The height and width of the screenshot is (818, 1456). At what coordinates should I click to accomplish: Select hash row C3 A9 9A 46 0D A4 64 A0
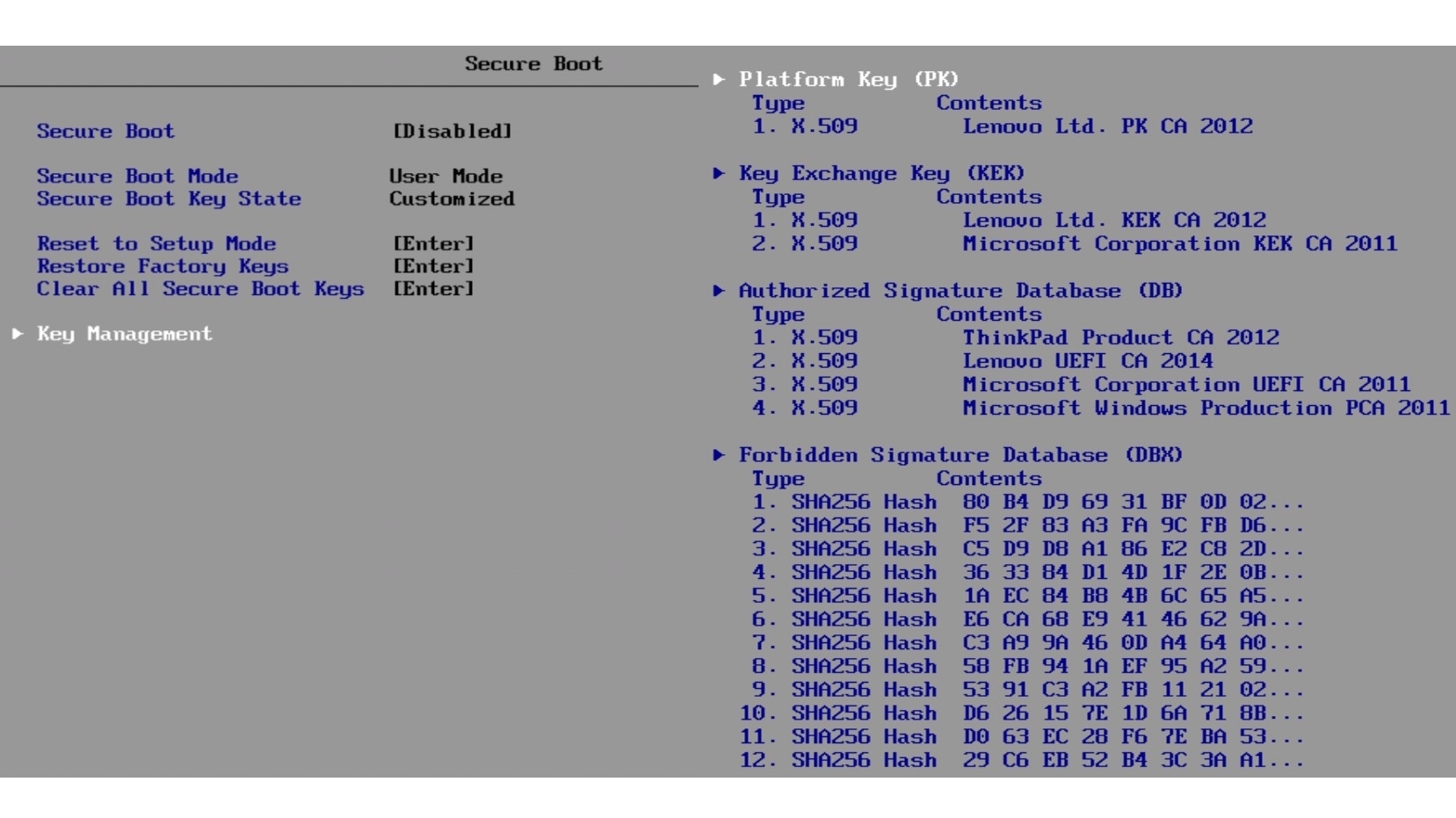[1028, 643]
